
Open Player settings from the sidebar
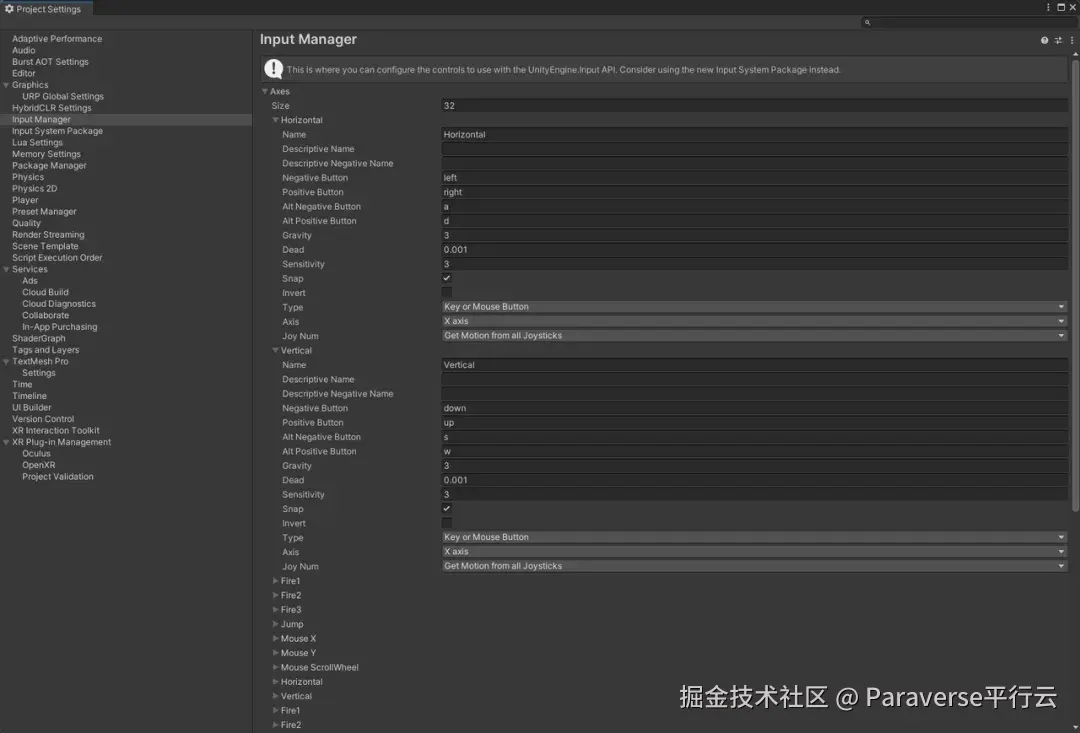click(25, 200)
